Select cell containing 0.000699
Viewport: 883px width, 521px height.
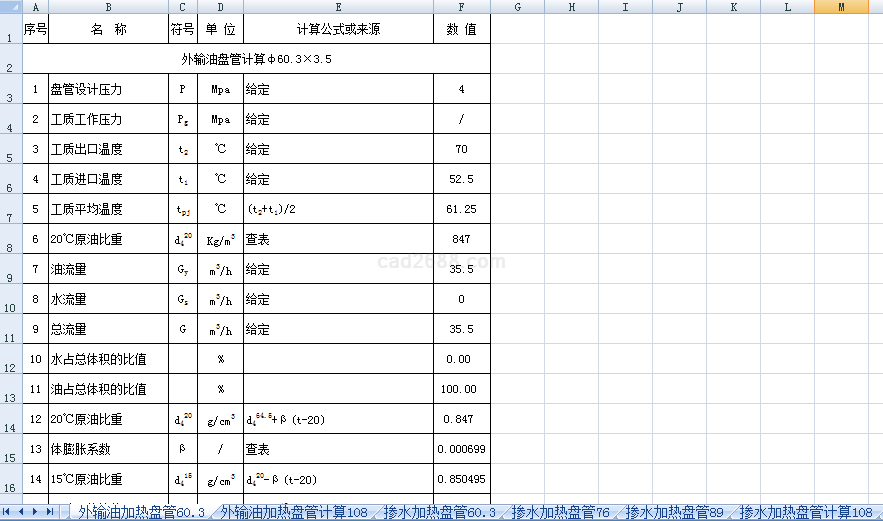coord(461,449)
